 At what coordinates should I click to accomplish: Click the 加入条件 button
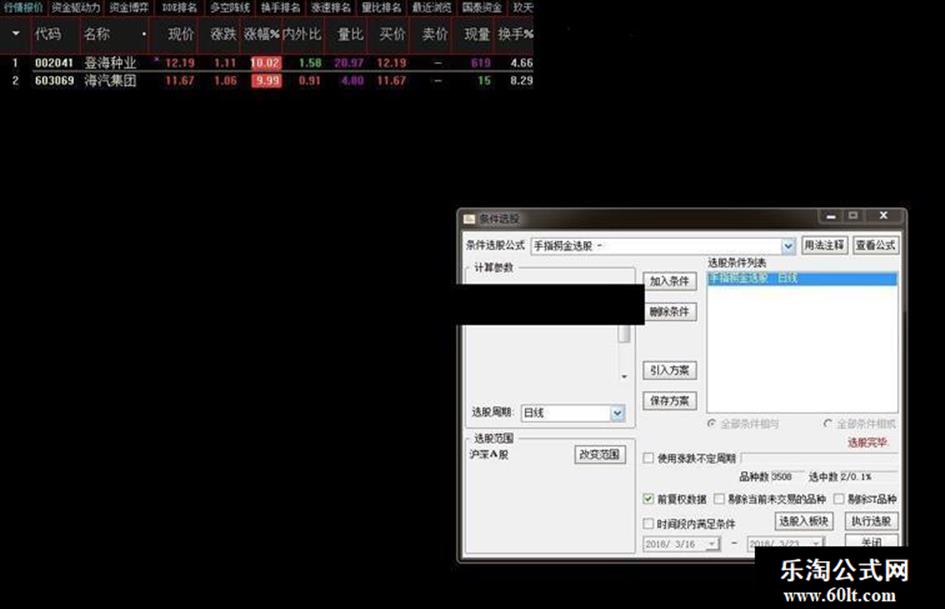[x=670, y=281]
